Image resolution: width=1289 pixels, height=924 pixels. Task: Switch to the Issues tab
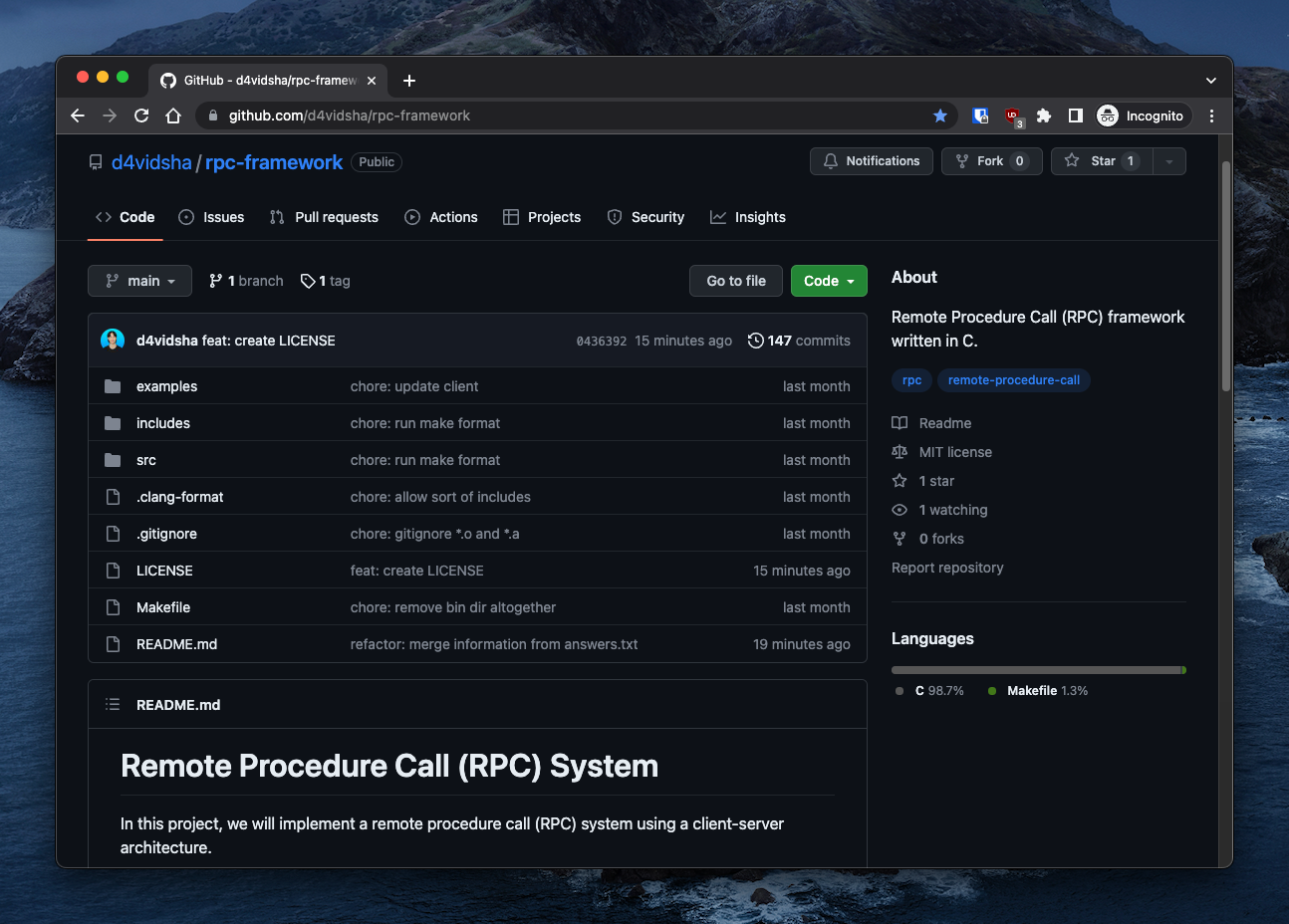[211, 217]
